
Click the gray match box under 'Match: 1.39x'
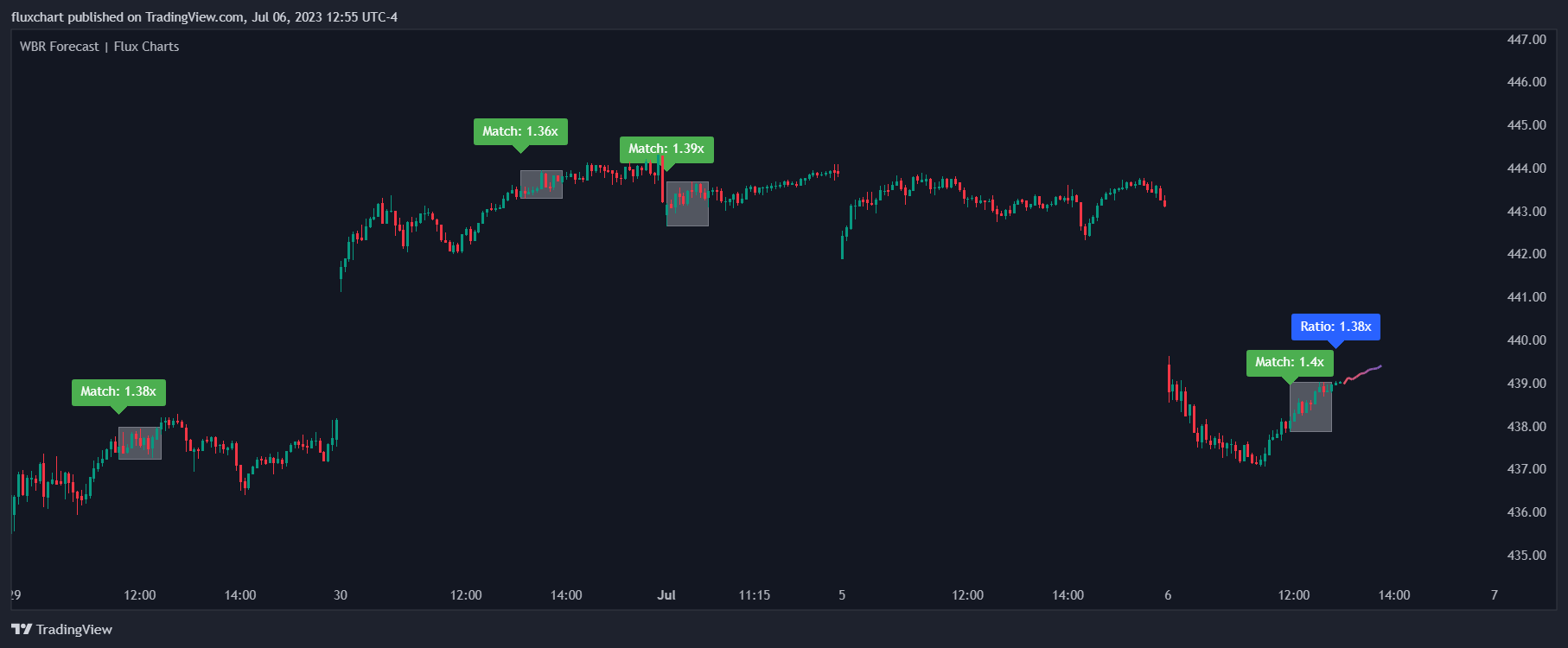pos(687,204)
